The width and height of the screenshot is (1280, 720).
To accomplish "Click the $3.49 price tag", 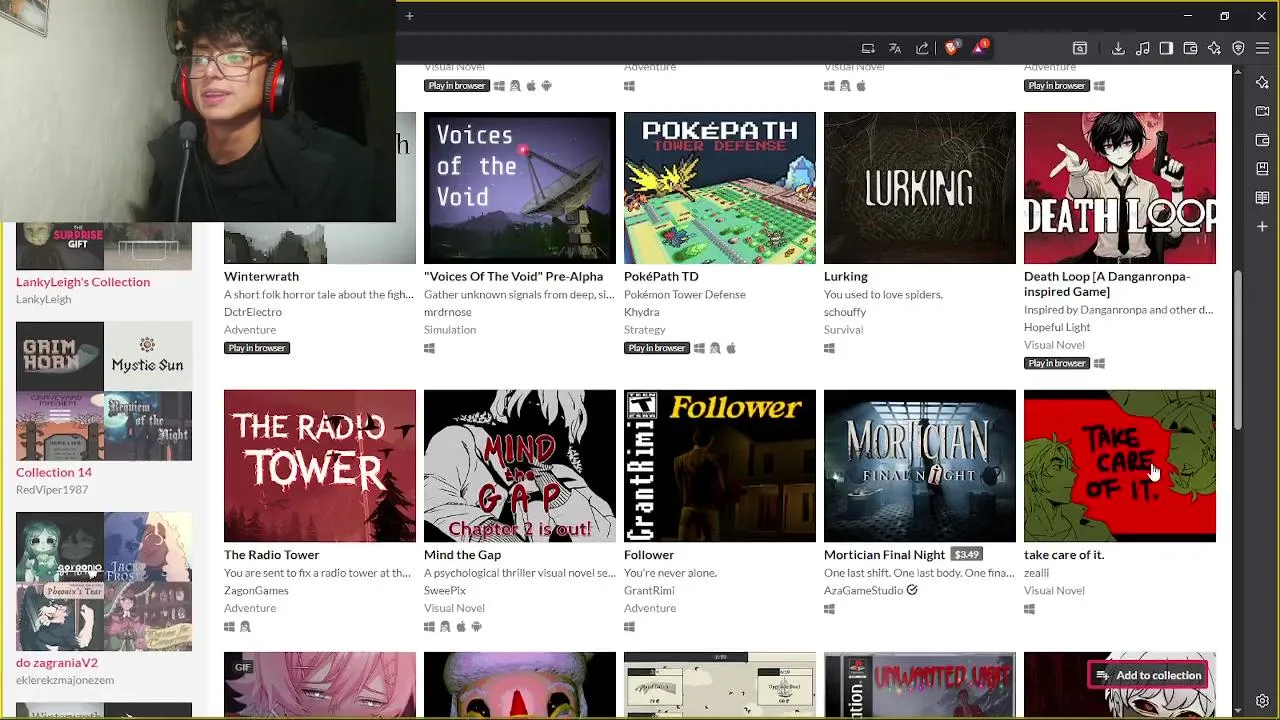I will [x=966, y=554].
